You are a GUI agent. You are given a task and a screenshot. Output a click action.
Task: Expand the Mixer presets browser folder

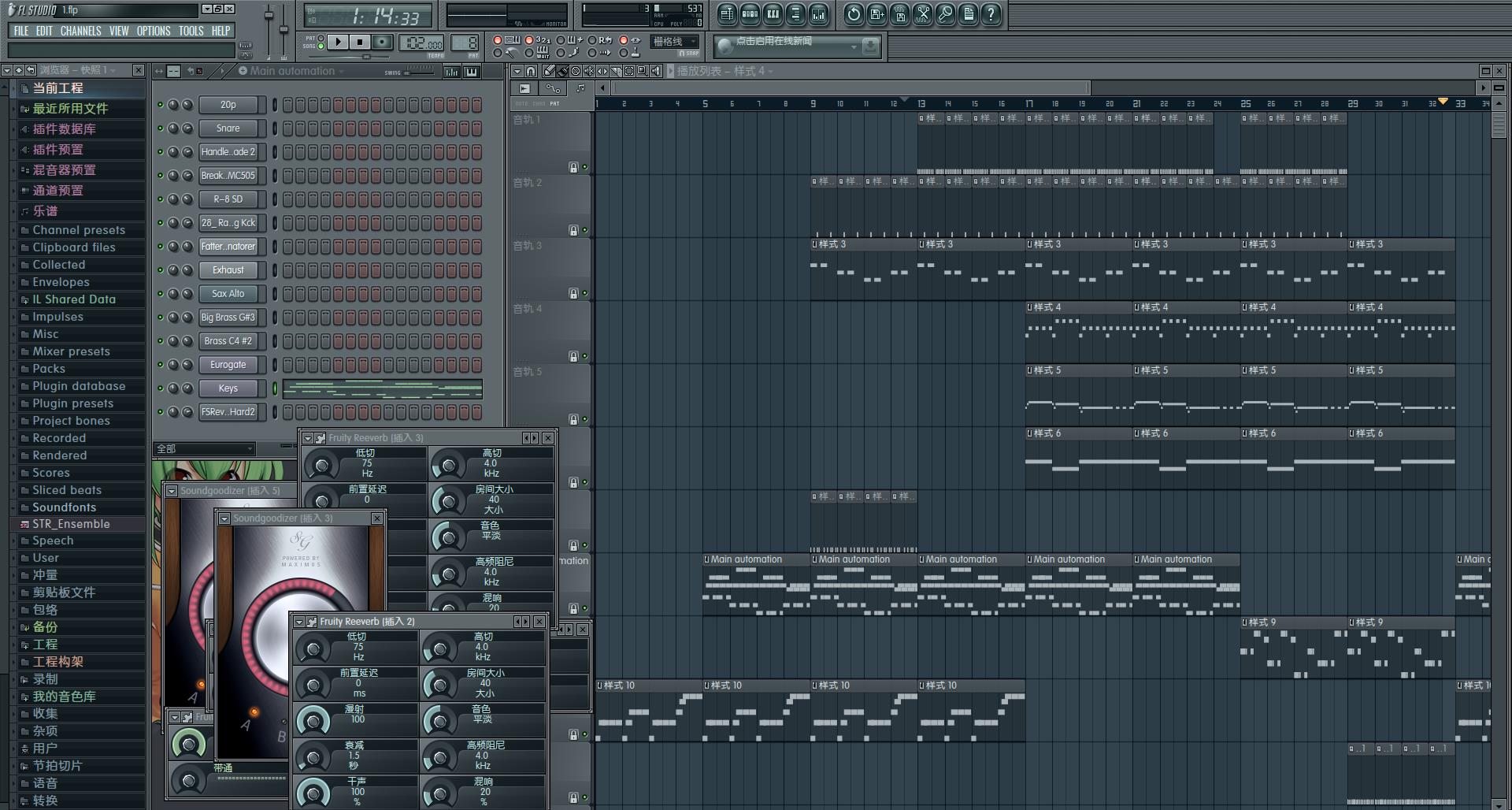(x=70, y=351)
